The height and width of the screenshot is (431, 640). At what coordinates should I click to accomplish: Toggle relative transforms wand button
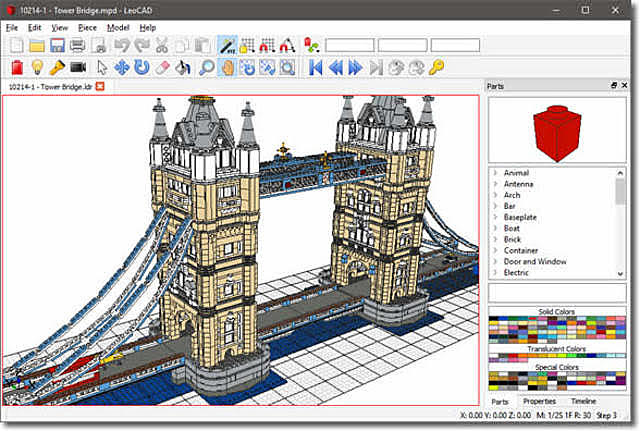point(227,45)
